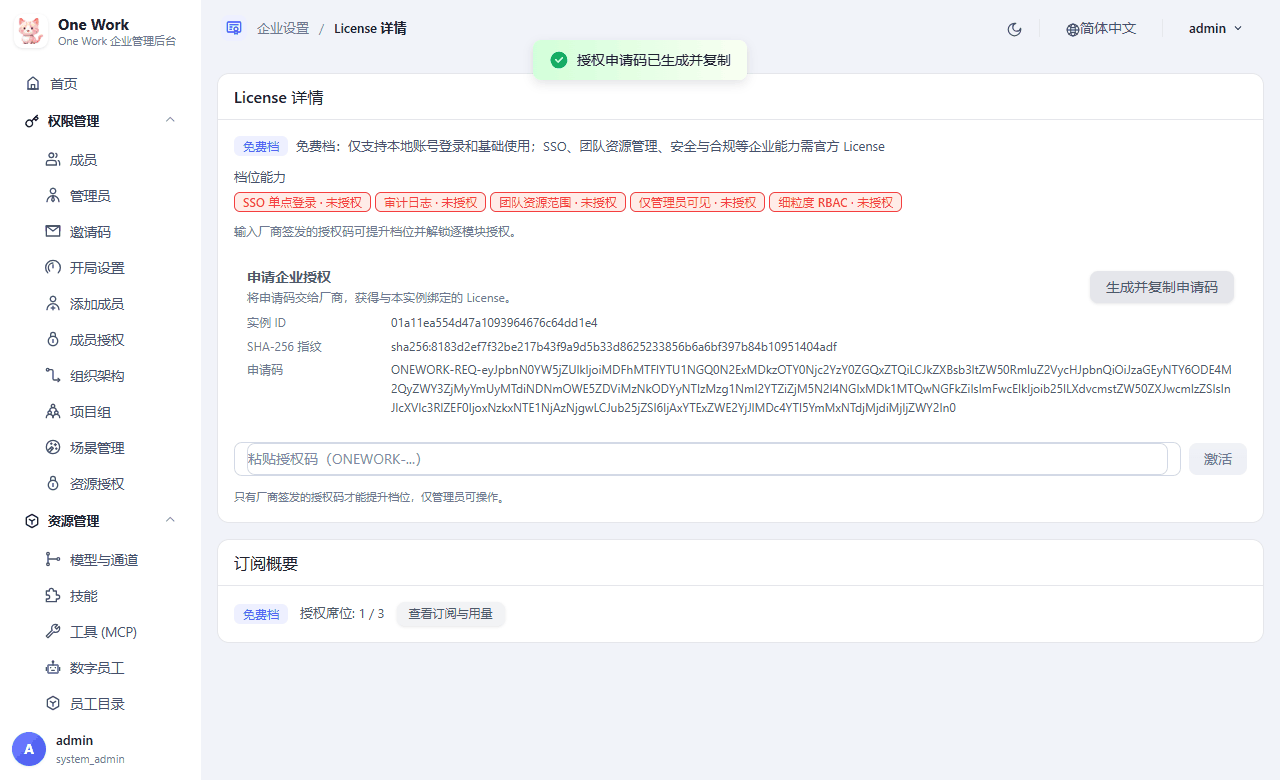Image resolution: width=1280 pixels, height=780 pixels.
Task: Open the 简体中文 language selector
Action: [1101, 29]
